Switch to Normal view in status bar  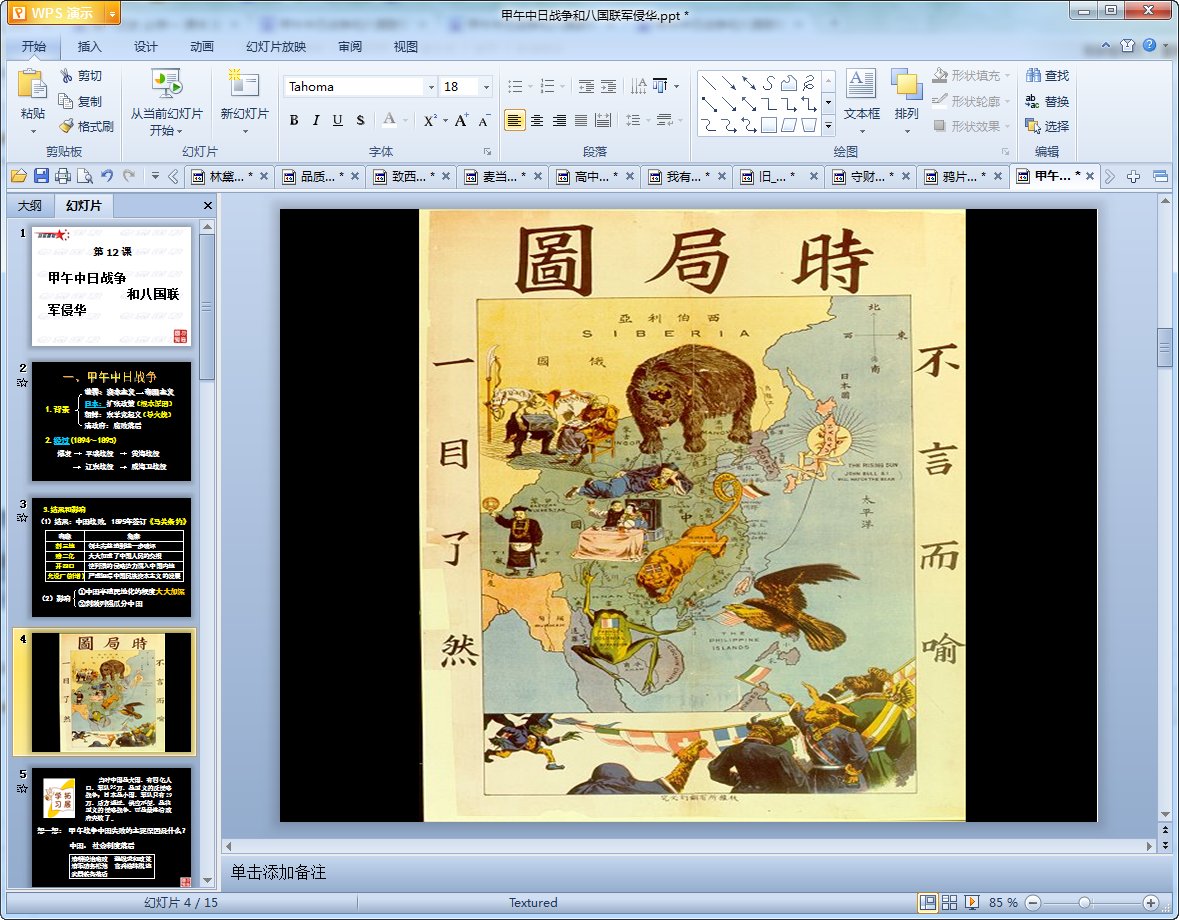[928, 902]
